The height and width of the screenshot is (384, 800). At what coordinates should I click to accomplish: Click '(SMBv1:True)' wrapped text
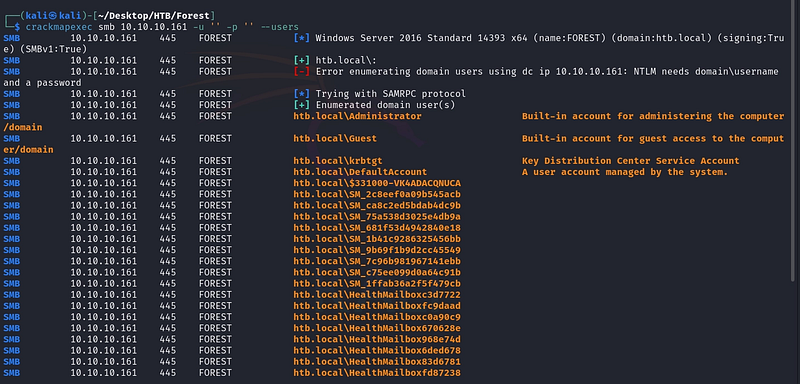click(x=54, y=49)
